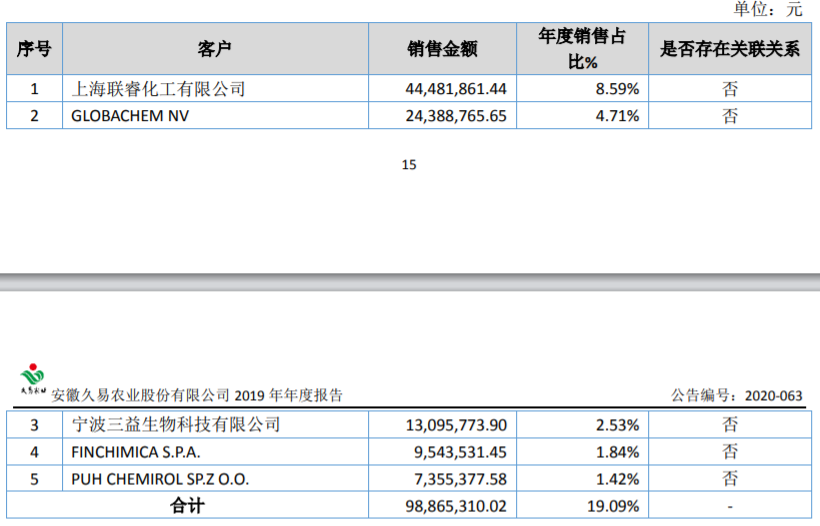Click sales amount 44,481,861.44
820x526 pixels.
pyautogui.click(x=456, y=89)
